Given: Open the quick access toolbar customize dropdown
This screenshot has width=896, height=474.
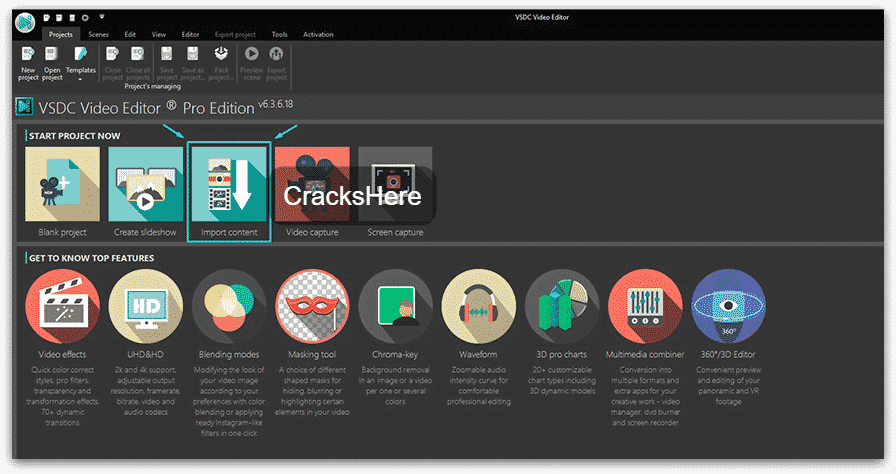Looking at the screenshot, I should click(x=102, y=18).
